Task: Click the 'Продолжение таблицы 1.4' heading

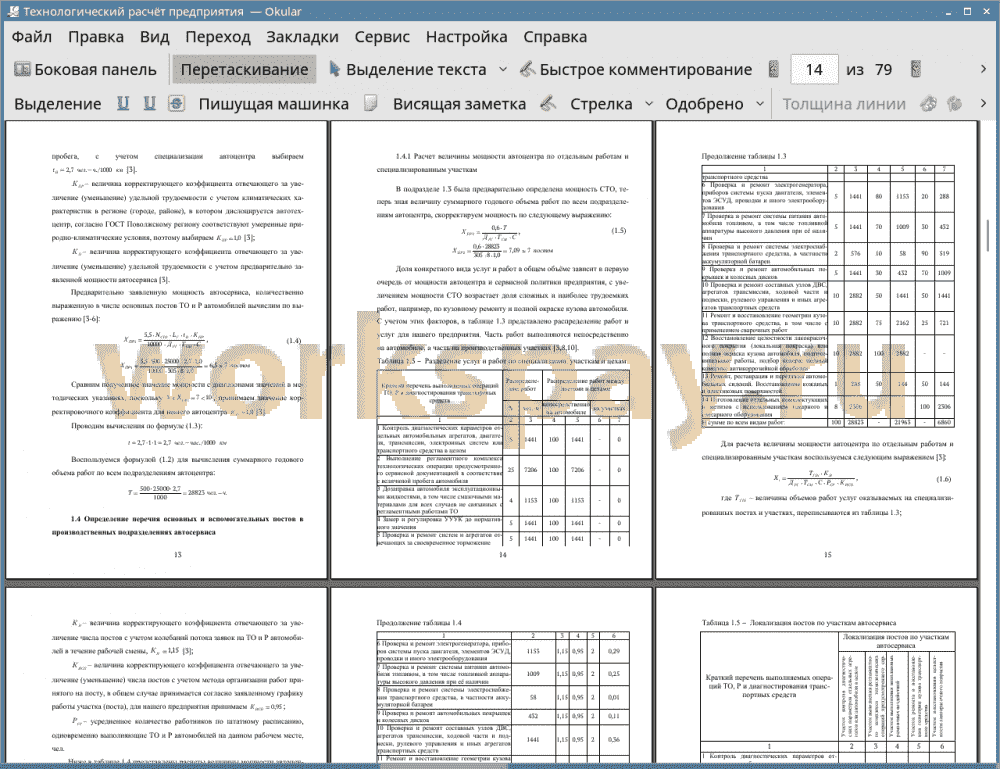Action: coord(419,623)
